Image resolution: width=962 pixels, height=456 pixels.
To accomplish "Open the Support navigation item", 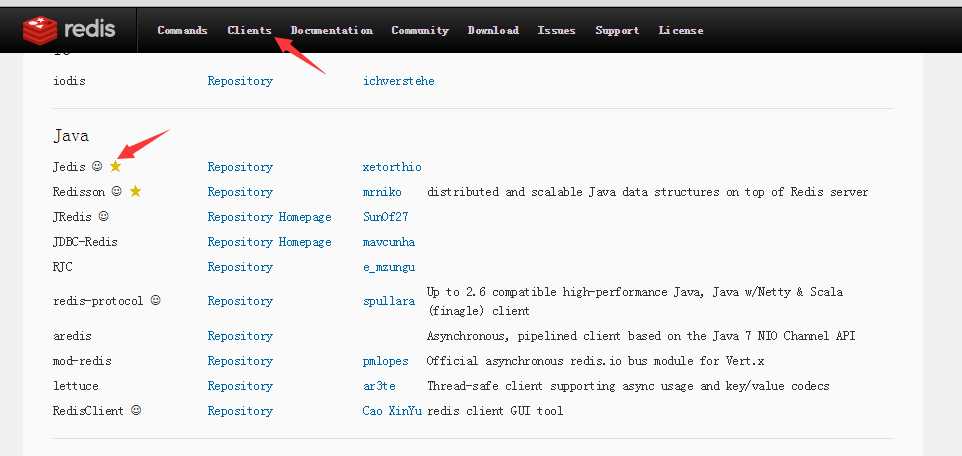I will coord(617,30).
